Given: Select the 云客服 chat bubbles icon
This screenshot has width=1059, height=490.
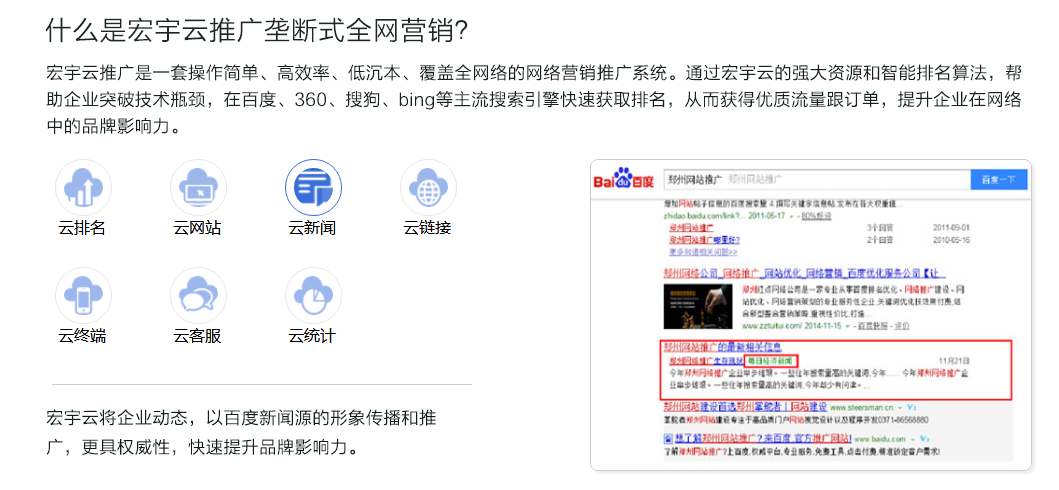Looking at the screenshot, I should pos(198,296).
